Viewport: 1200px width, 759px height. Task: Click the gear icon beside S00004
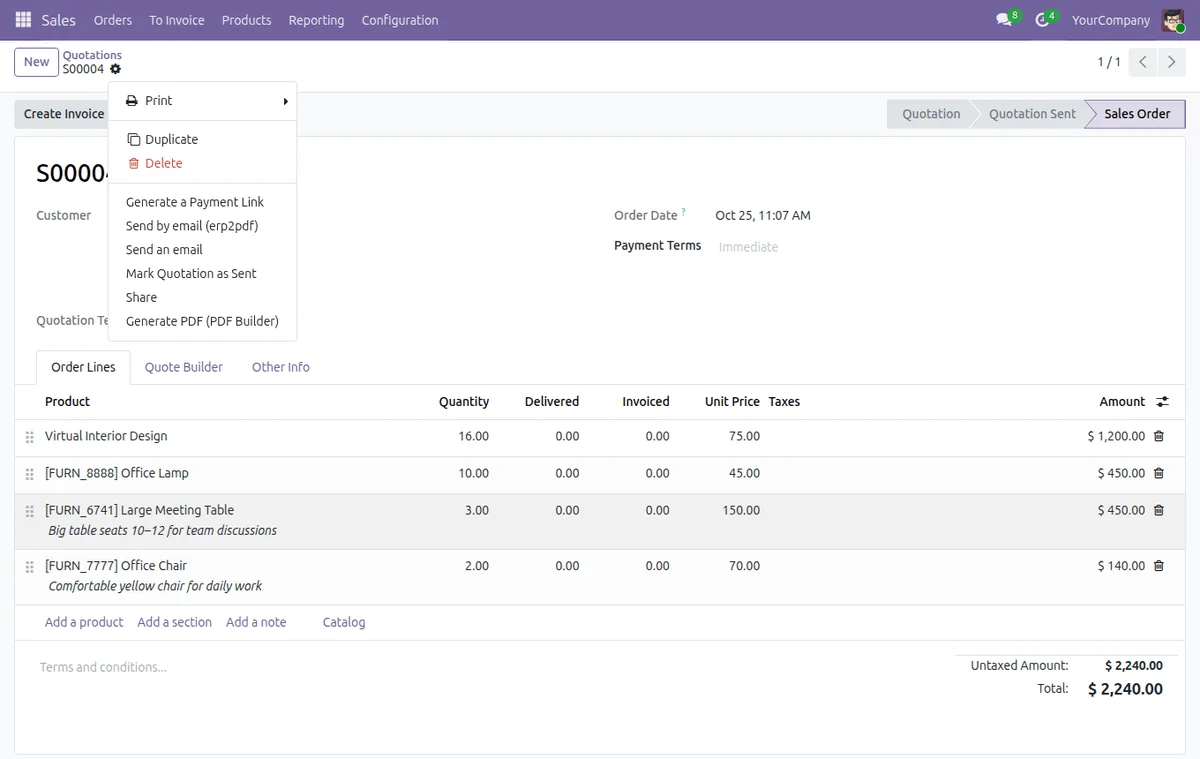116,69
